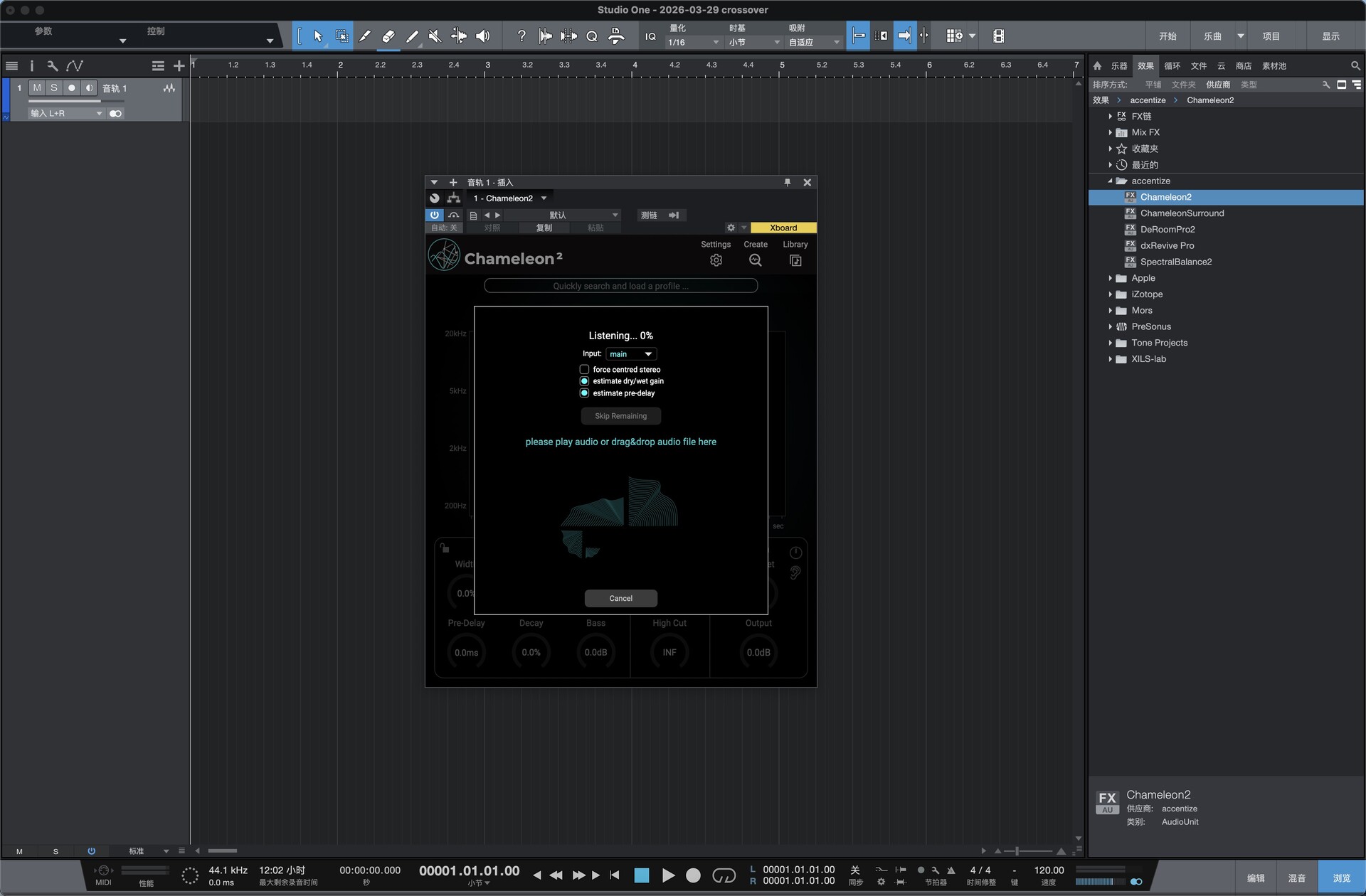Toggle the estimate pre-delay option
Image resolution: width=1366 pixels, height=896 pixels.
(584, 393)
